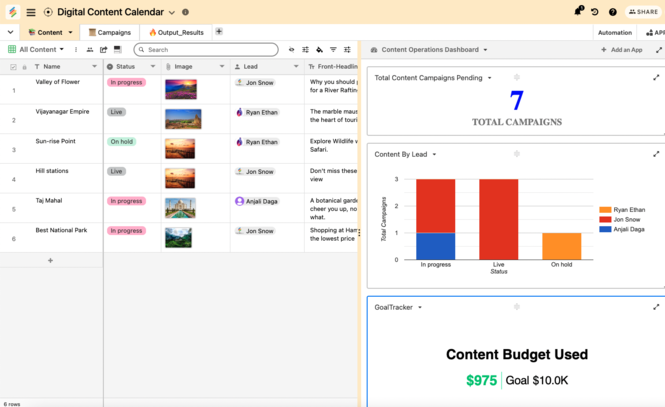Click the share view icon in toolbar
Screen dimensions: 665x407
[x=103, y=49]
